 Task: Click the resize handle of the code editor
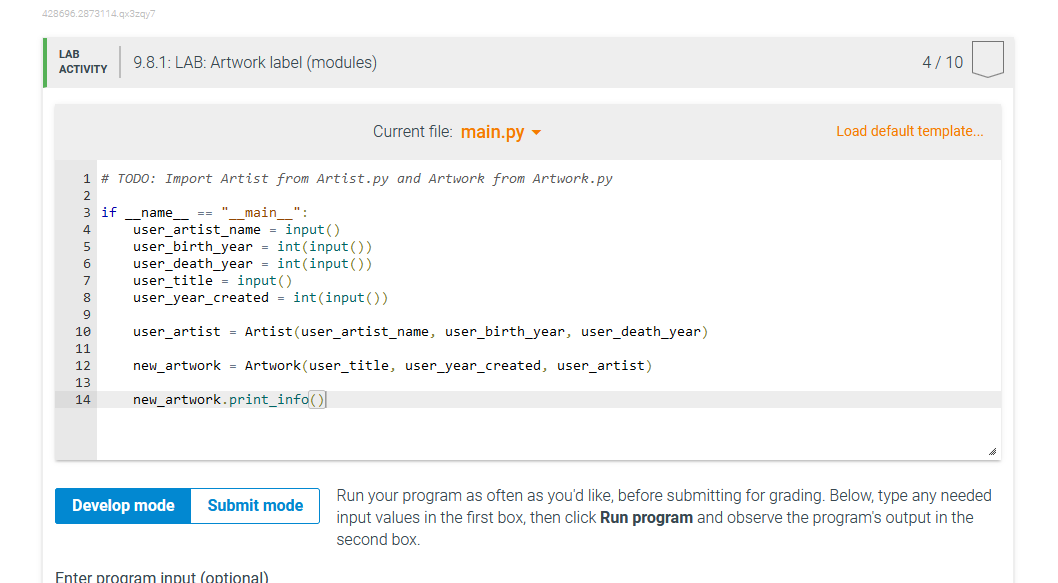pos(993,450)
